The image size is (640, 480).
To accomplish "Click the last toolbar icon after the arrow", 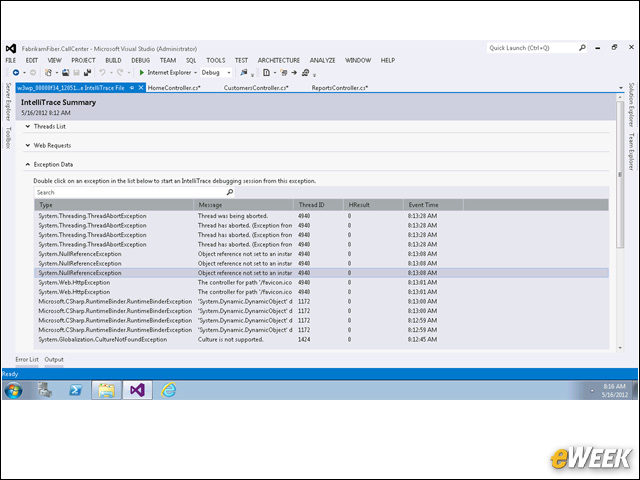I will click(305, 73).
